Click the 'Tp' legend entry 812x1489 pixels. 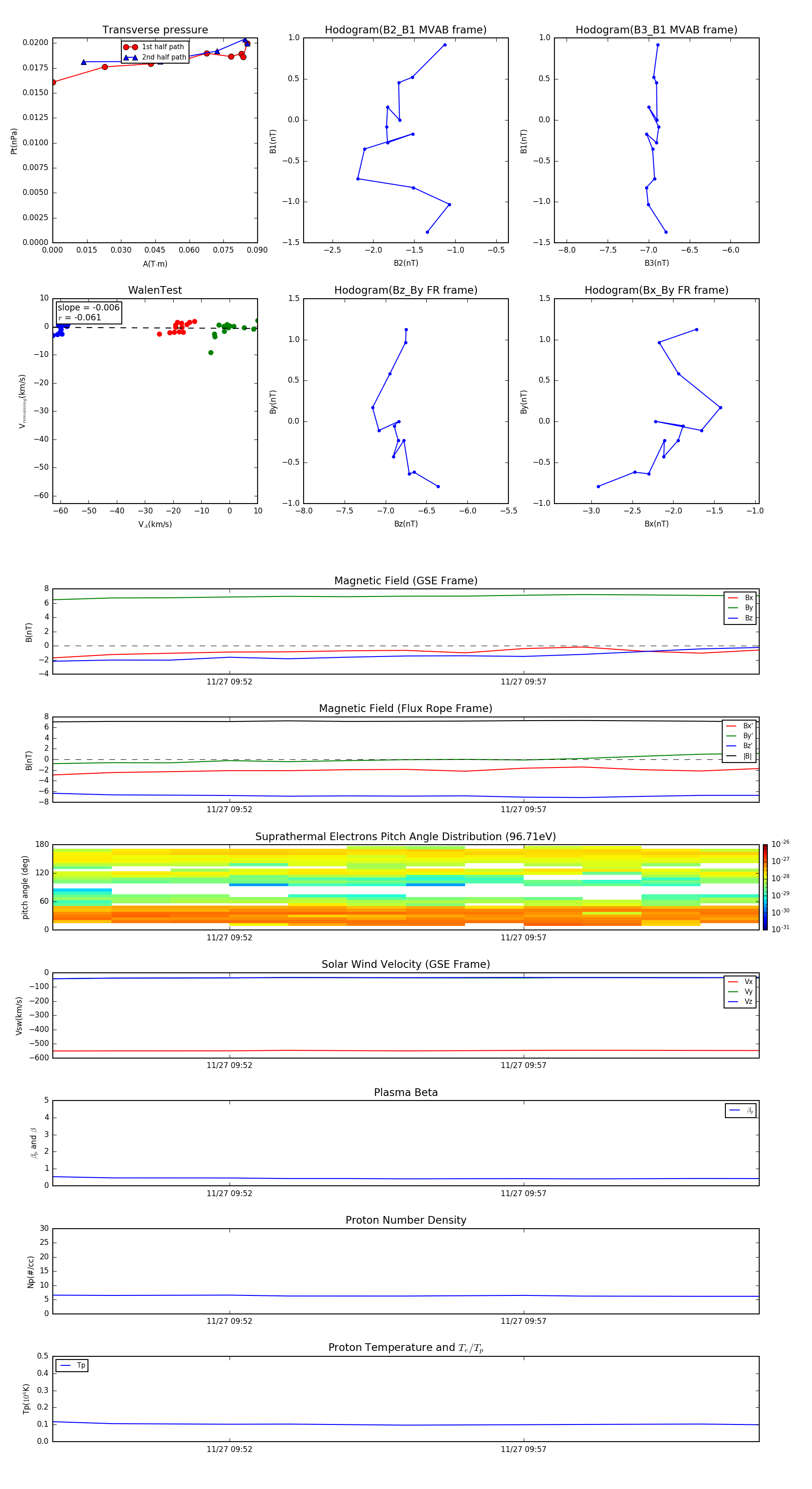pyautogui.click(x=72, y=1366)
